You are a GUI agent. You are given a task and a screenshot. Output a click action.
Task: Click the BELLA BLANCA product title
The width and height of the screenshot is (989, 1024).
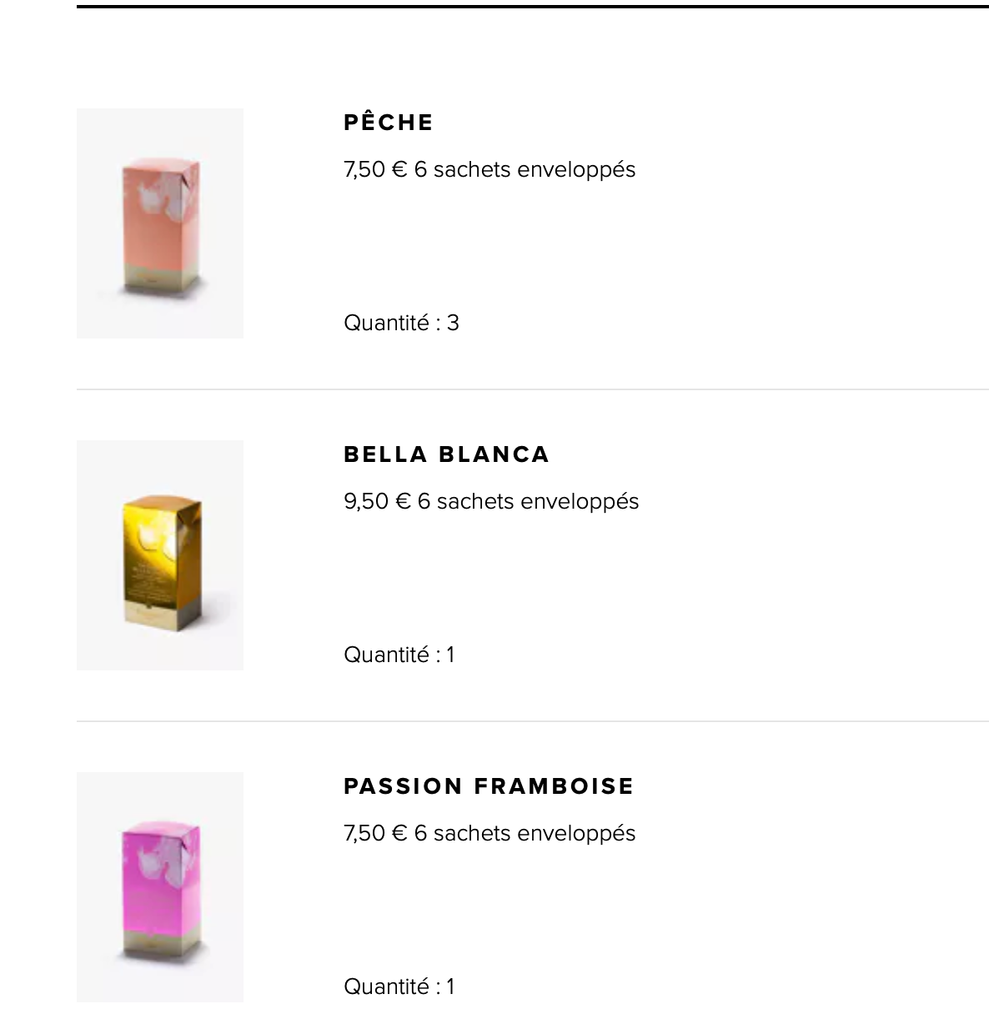coord(446,454)
